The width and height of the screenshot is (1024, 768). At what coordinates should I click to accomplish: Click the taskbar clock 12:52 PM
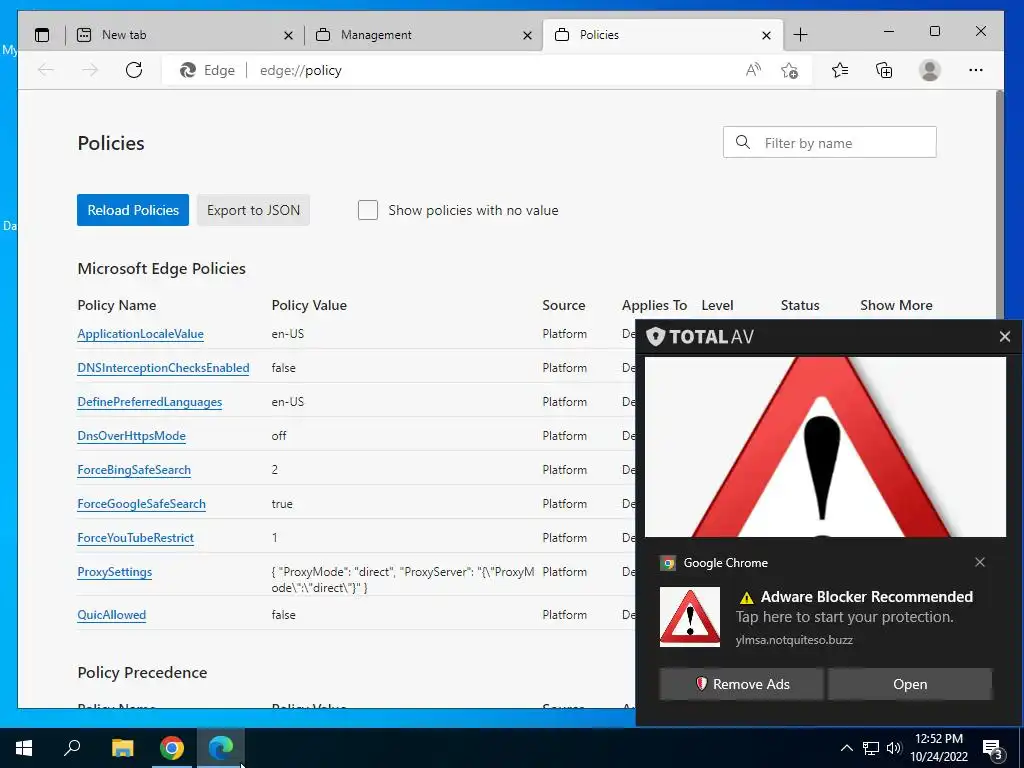(x=938, y=739)
